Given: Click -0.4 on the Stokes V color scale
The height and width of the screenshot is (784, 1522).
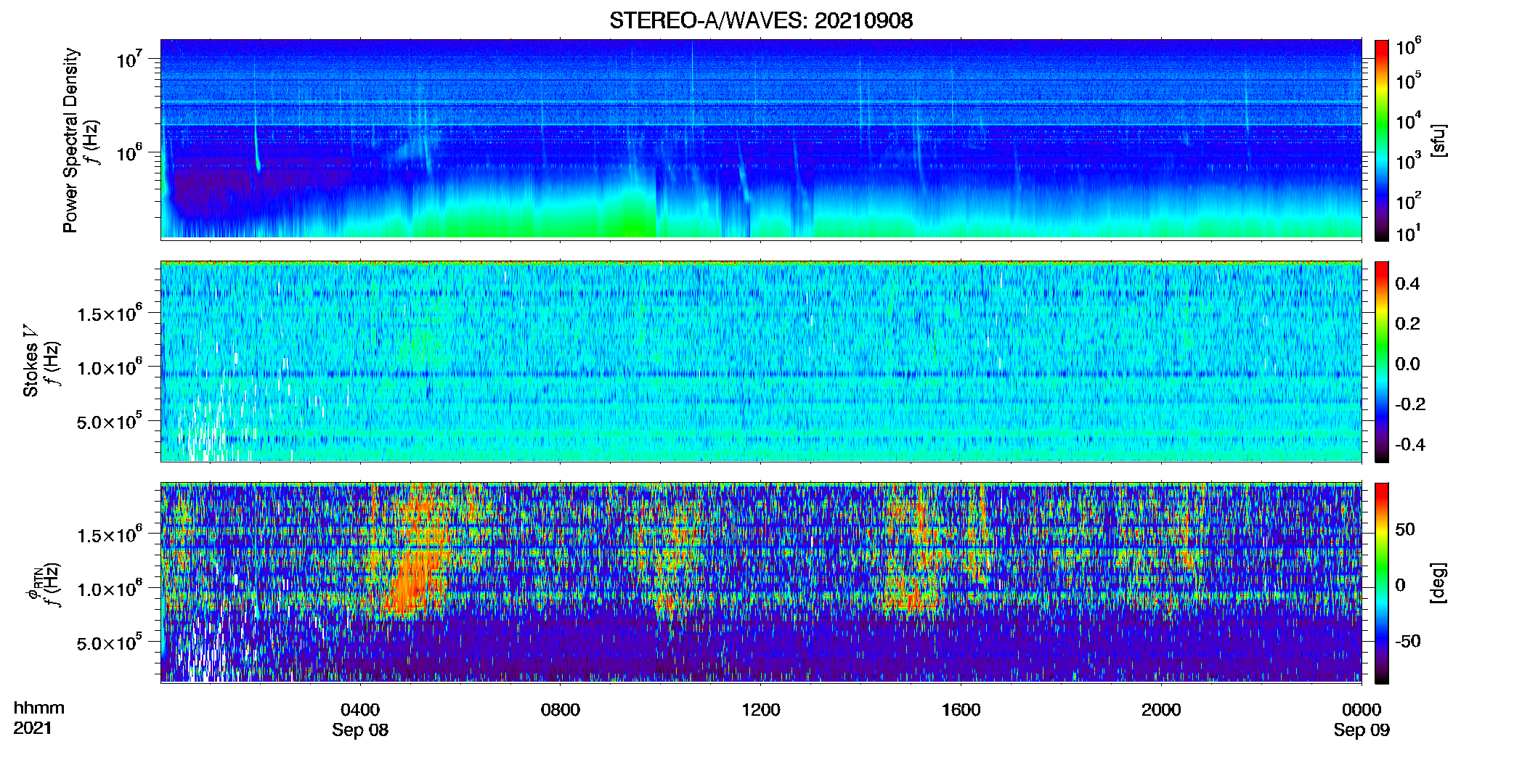Looking at the screenshot, I should [1410, 444].
